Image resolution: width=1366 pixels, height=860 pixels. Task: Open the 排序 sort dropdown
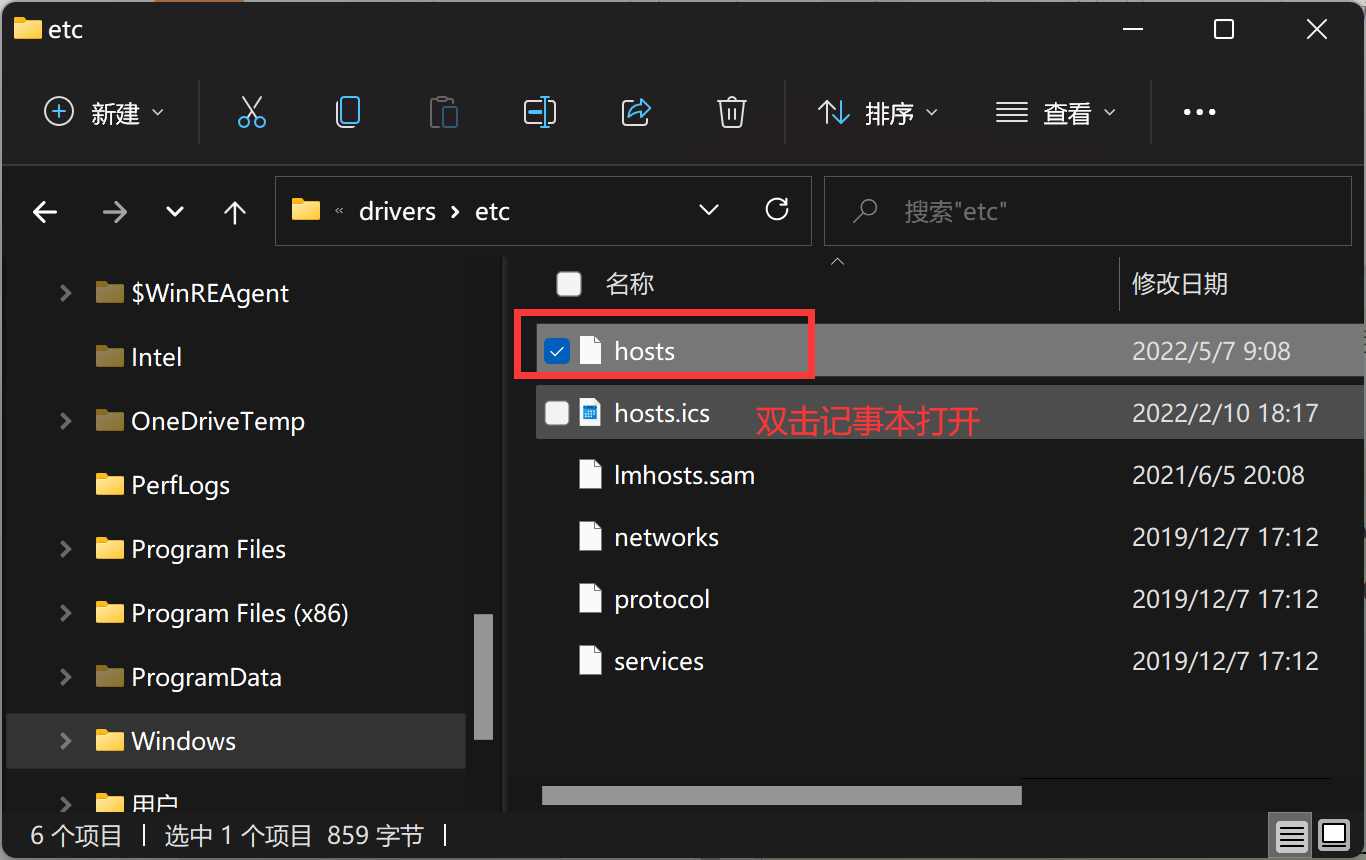pyautogui.click(x=878, y=113)
